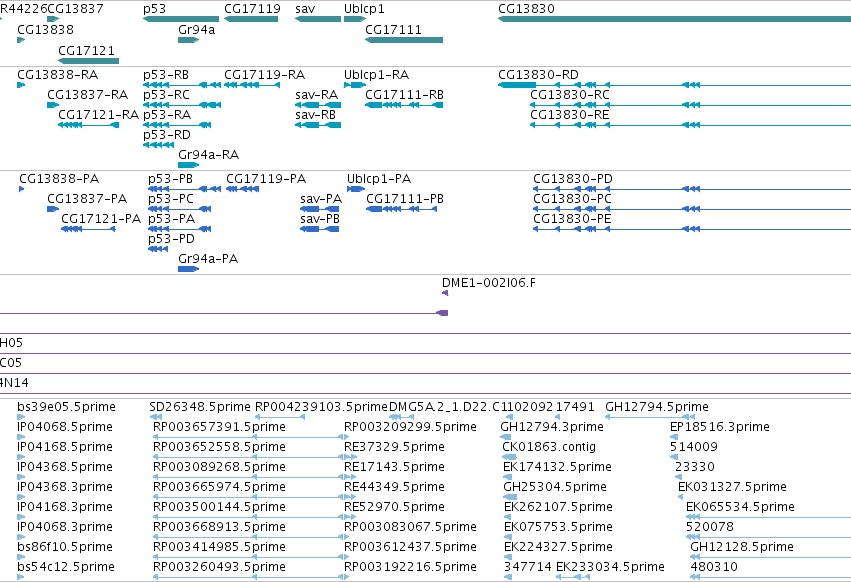Click EST bs54c12.5prime
Image resolution: width=851 pixels, height=582 pixels.
click(66, 567)
